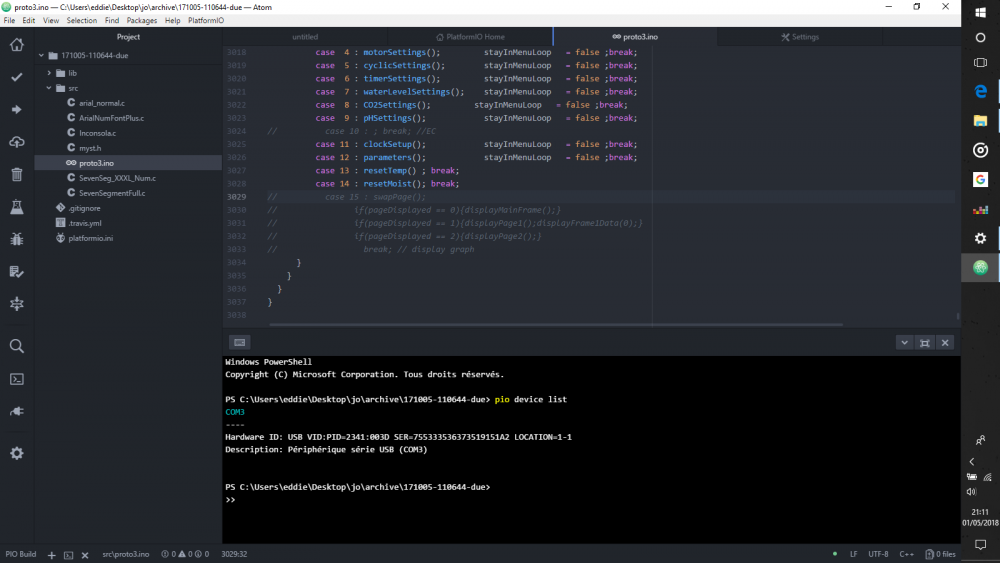1000x563 pixels.
Task: Open Windows Start button
Action: 980,13
